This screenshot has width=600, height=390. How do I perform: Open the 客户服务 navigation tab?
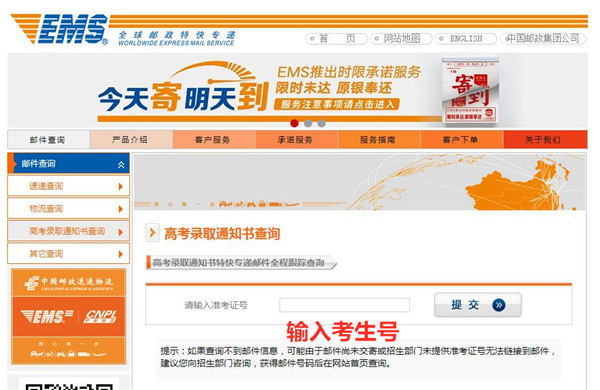pos(214,140)
